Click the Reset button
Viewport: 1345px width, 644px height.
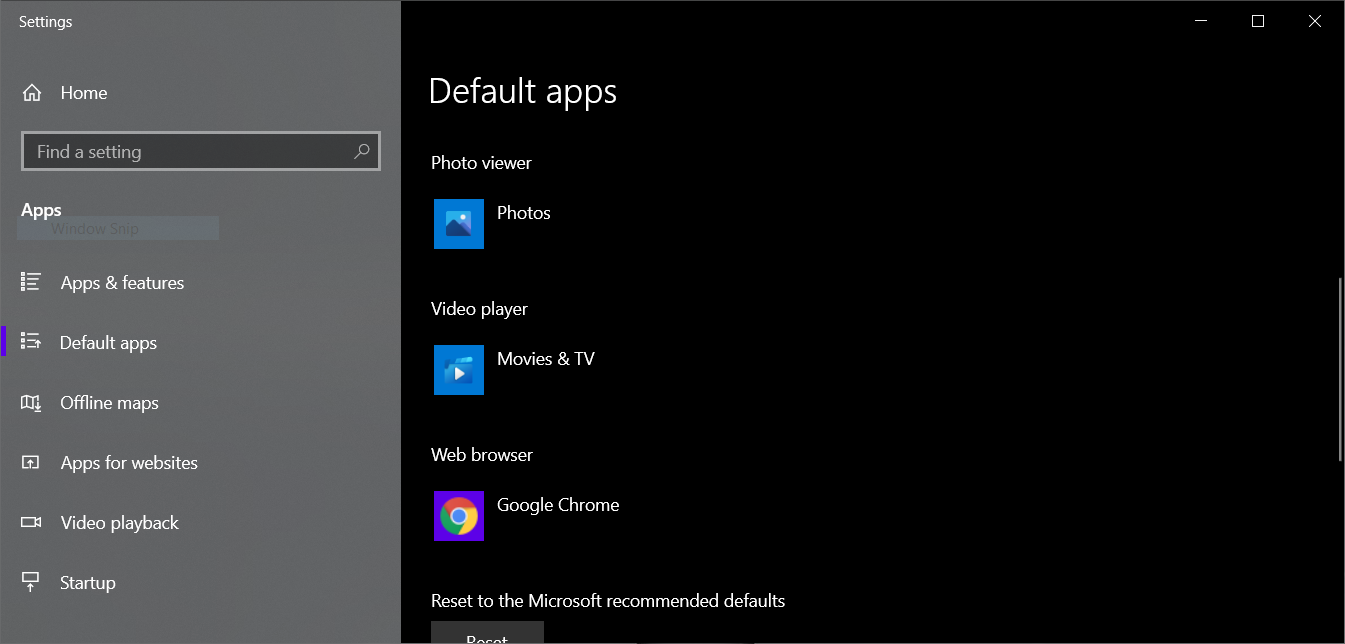(487, 633)
